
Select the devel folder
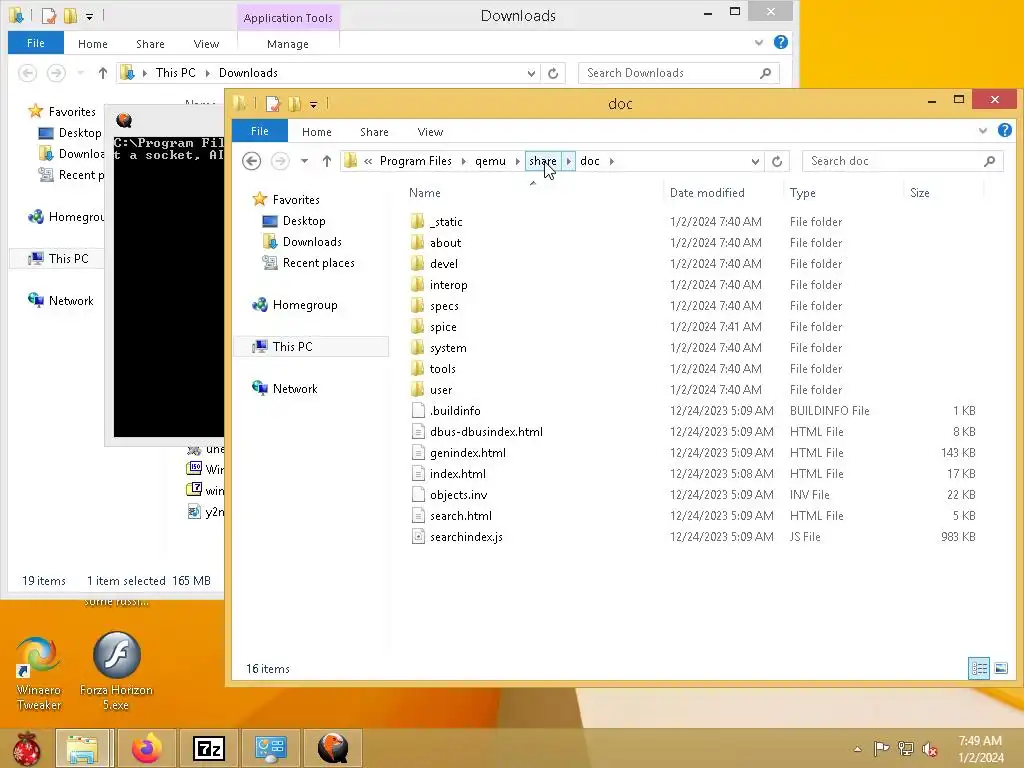[443, 264]
